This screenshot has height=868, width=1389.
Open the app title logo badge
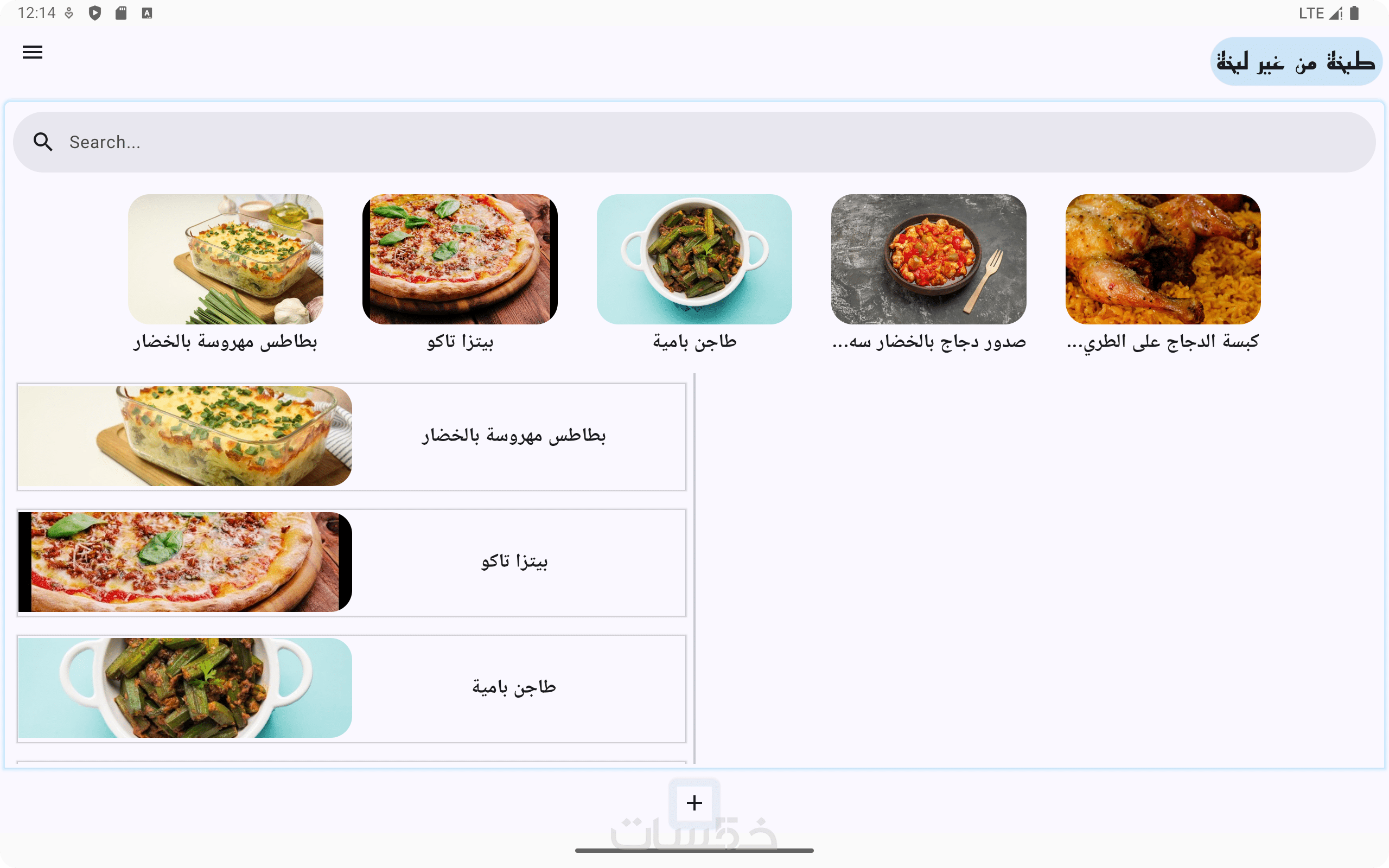(x=1296, y=61)
